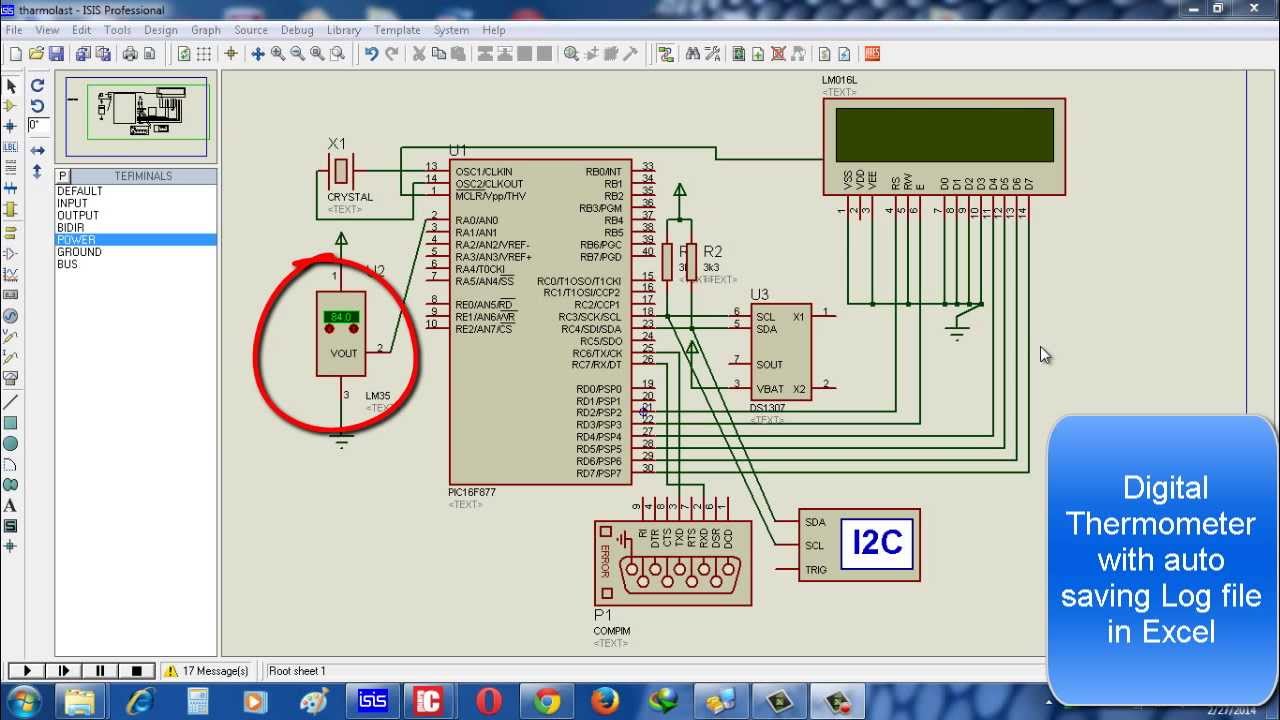
Task: Select BIDIR terminal type
Action: (136, 228)
